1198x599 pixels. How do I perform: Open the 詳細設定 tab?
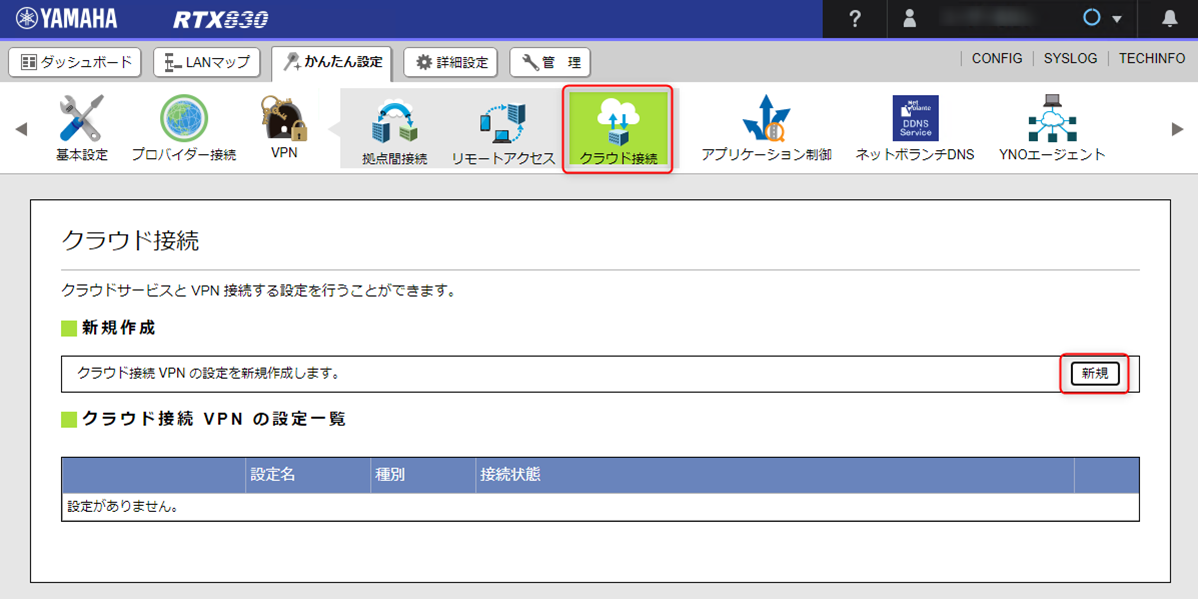pos(451,62)
